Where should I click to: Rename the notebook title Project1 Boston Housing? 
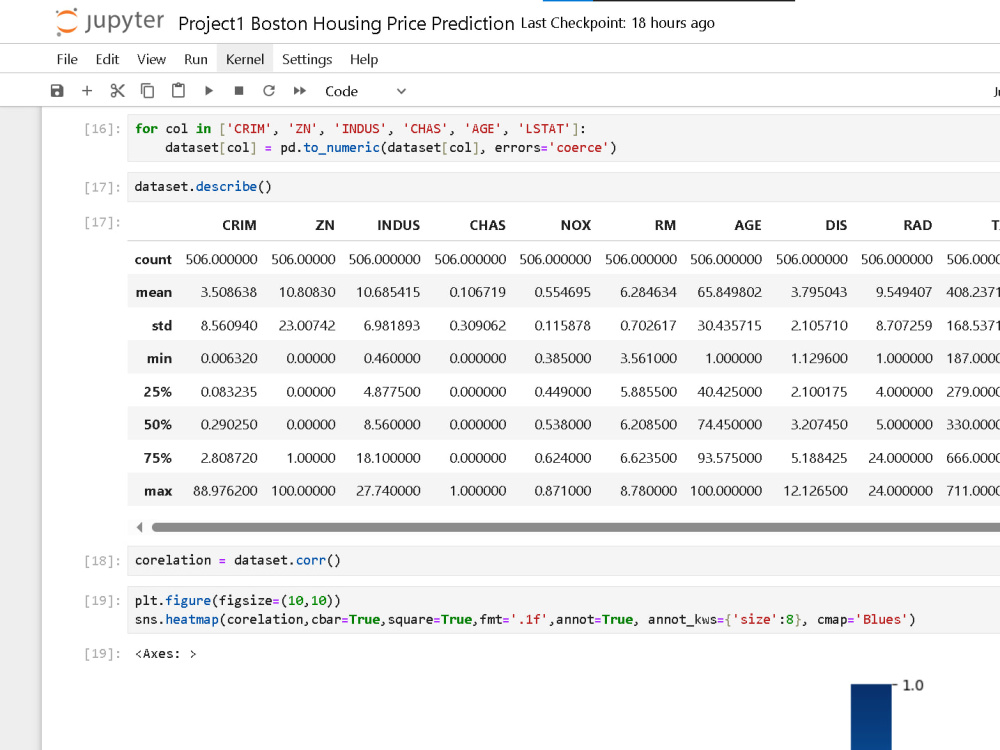[x=346, y=24]
